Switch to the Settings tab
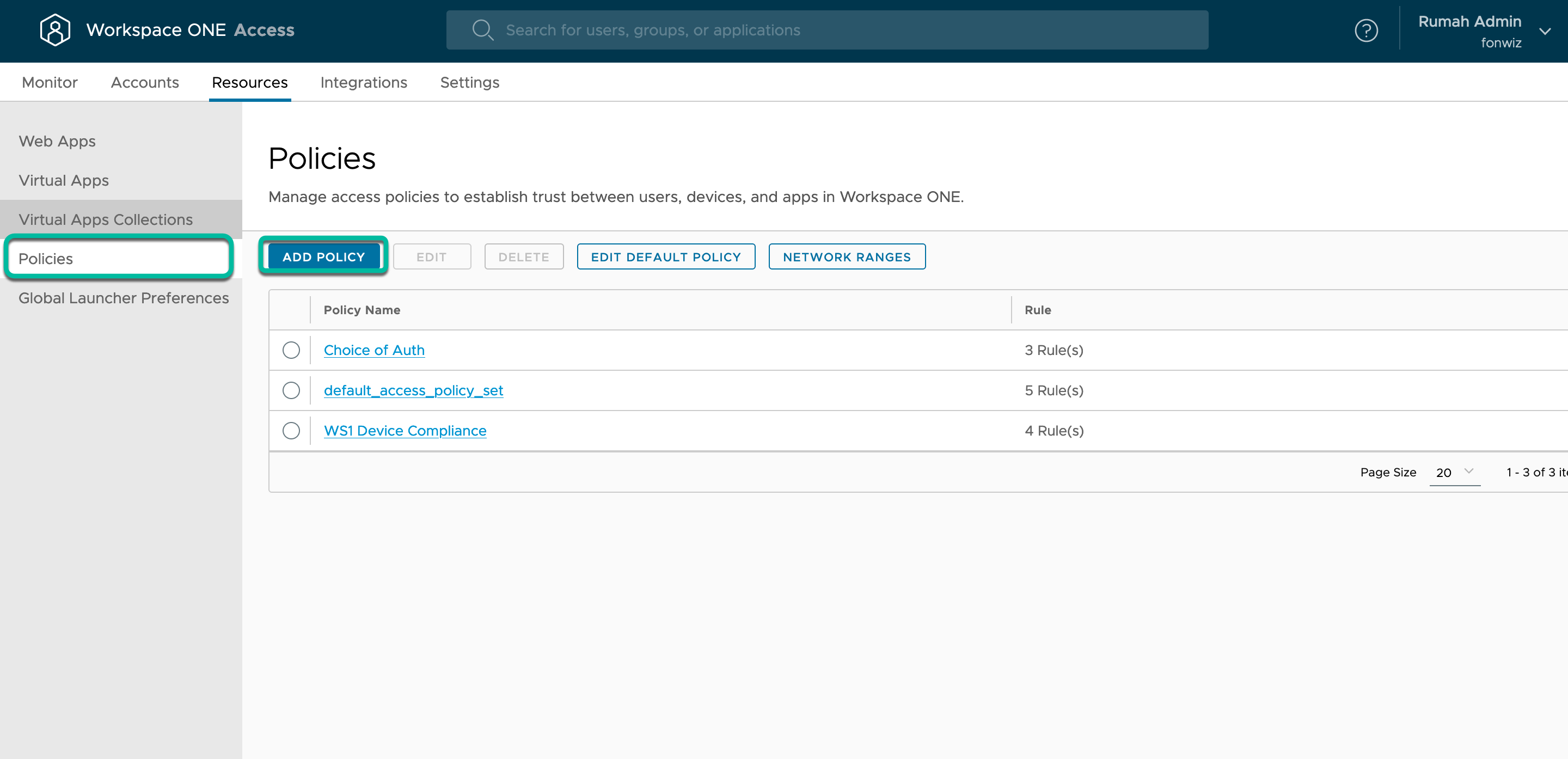The image size is (1568, 759). (x=469, y=82)
